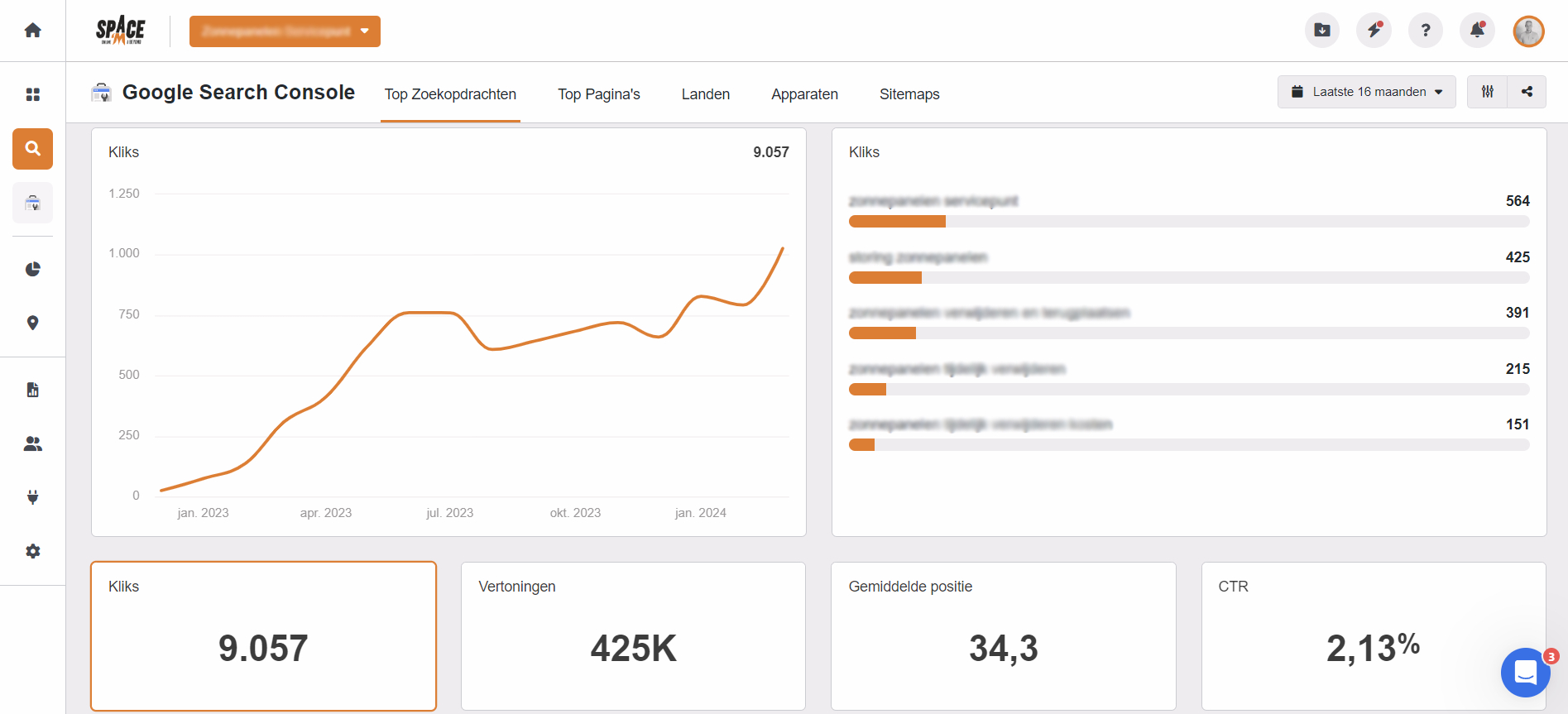
Task: Click the 9.057 total above the chart
Action: [771, 152]
